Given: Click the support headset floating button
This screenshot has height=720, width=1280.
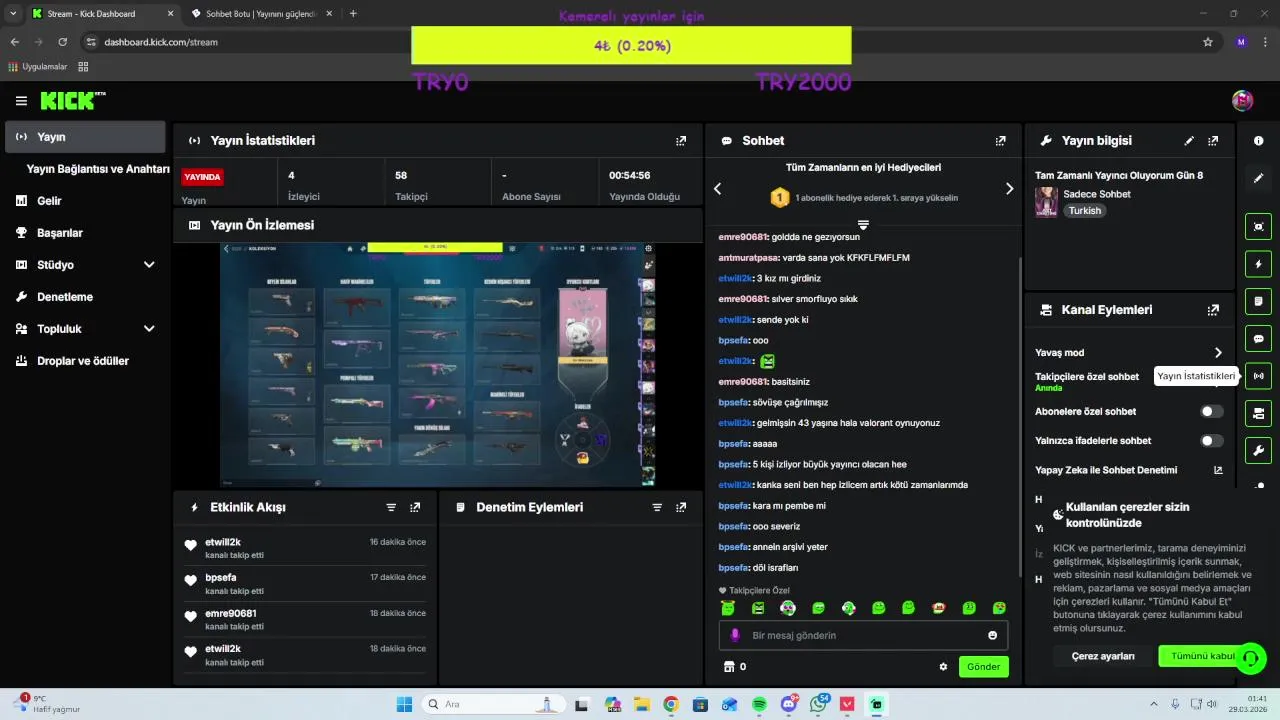Looking at the screenshot, I should click(x=1250, y=658).
